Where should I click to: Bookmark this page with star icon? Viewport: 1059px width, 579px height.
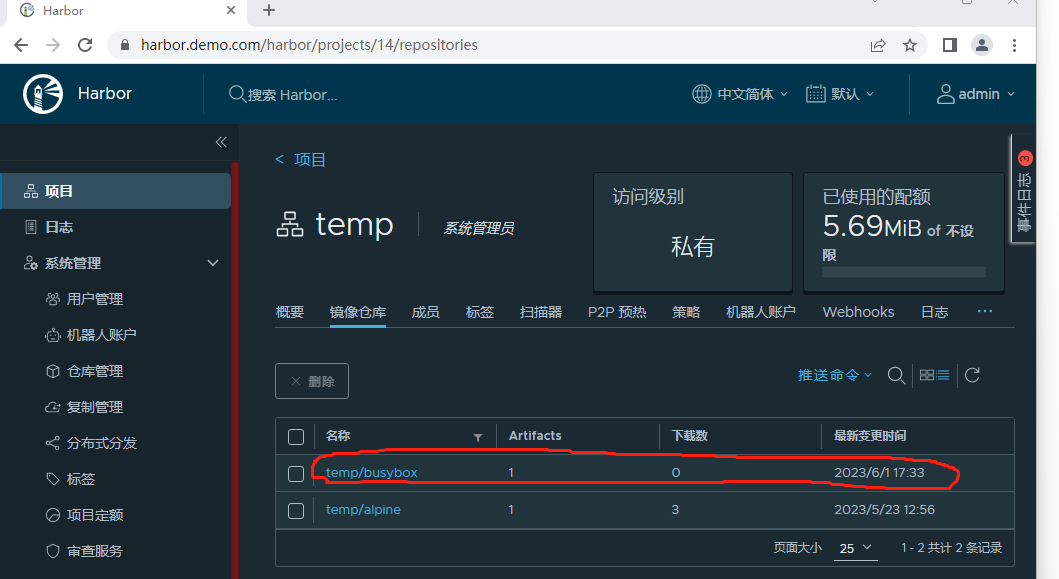click(x=910, y=45)
